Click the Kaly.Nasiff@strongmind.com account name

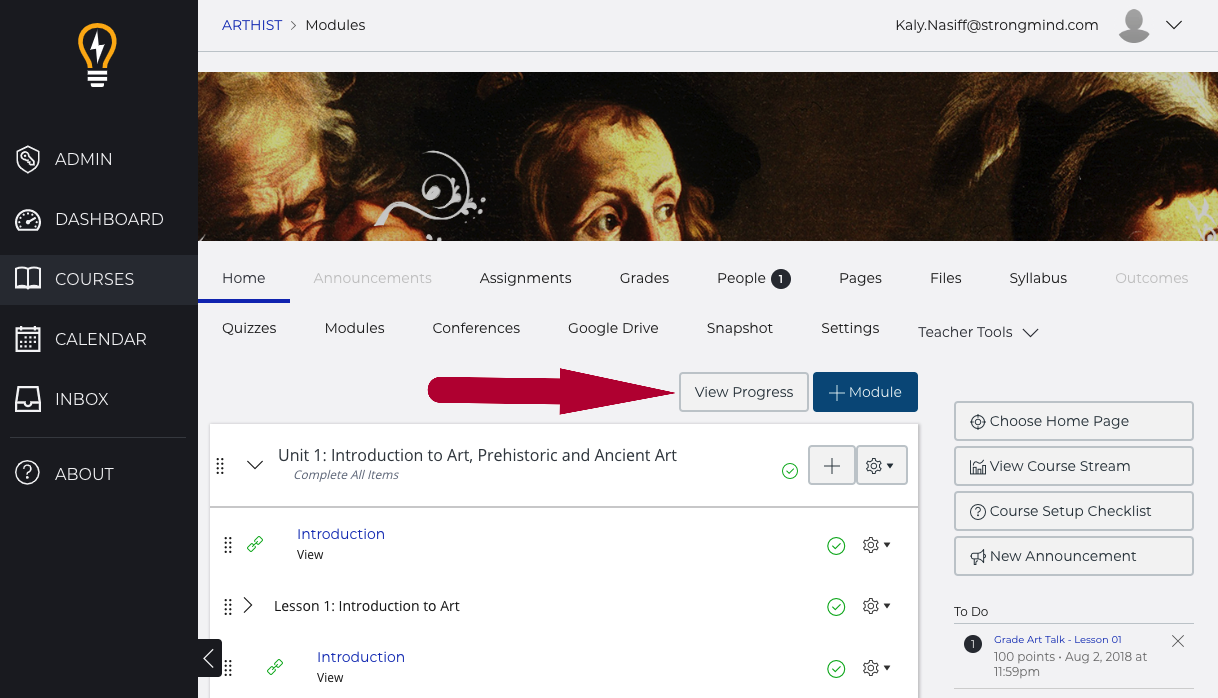pos(997,25)
